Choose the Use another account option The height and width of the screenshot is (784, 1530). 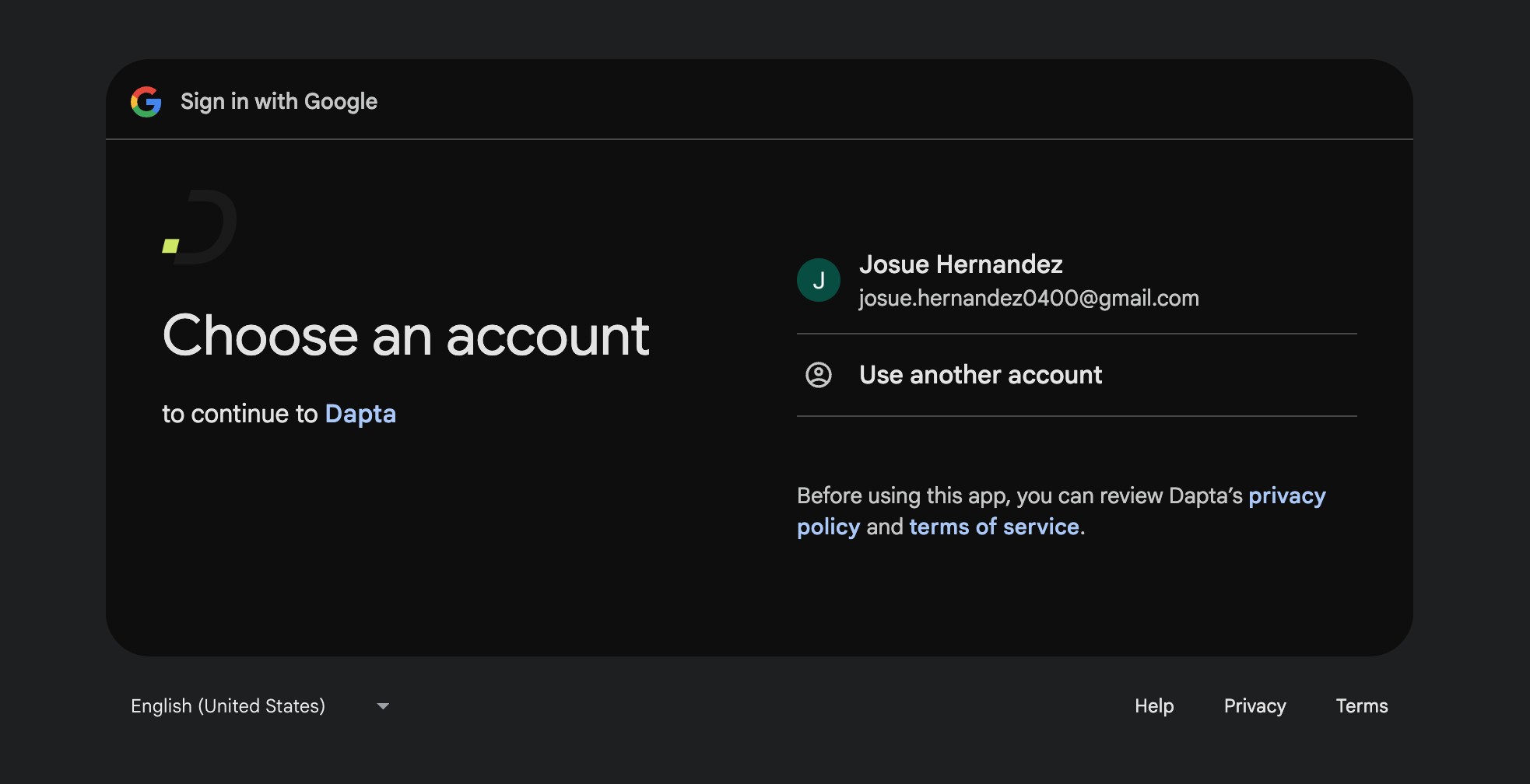[x=981, y=375]
